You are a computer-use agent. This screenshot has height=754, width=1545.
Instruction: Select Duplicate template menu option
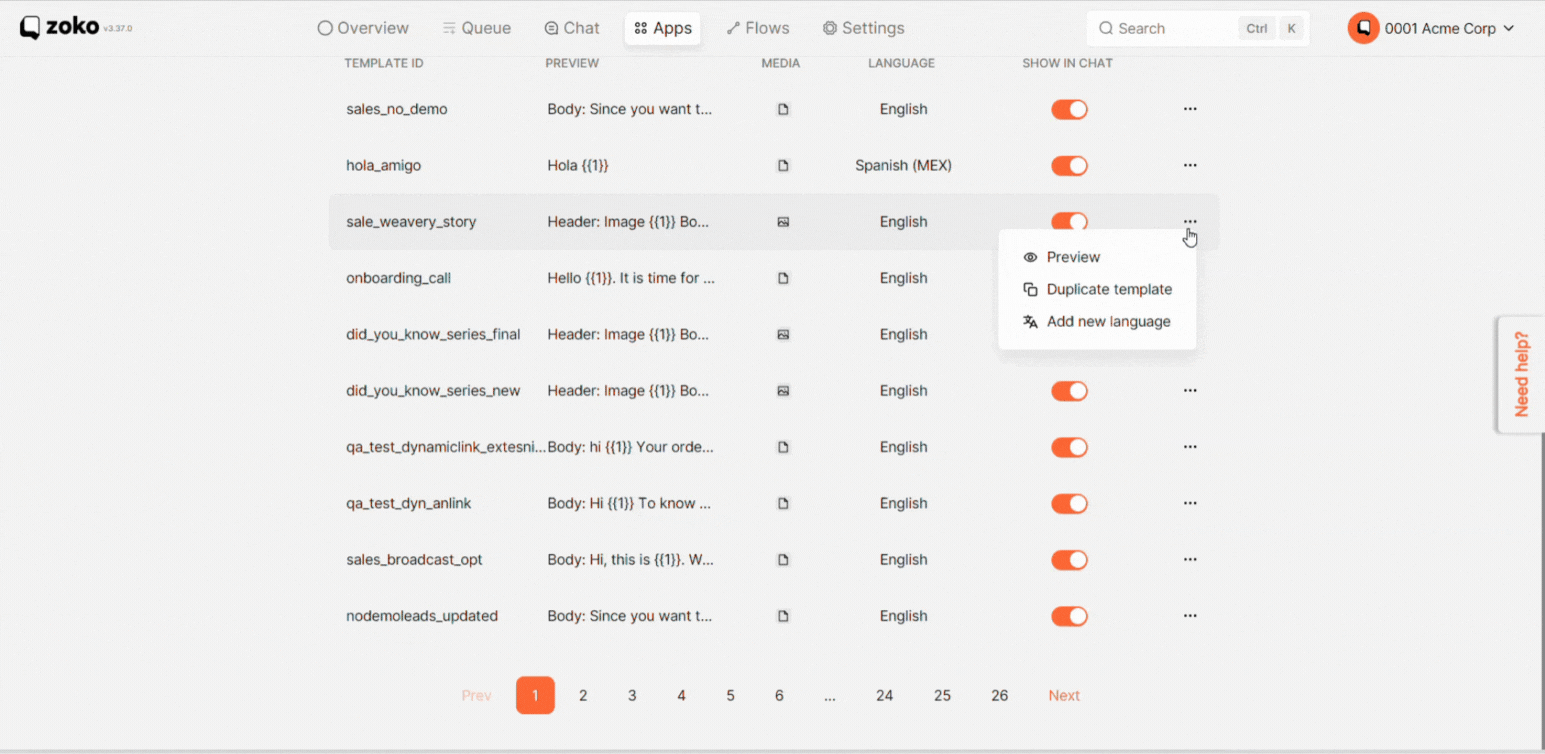[1097, 289]
